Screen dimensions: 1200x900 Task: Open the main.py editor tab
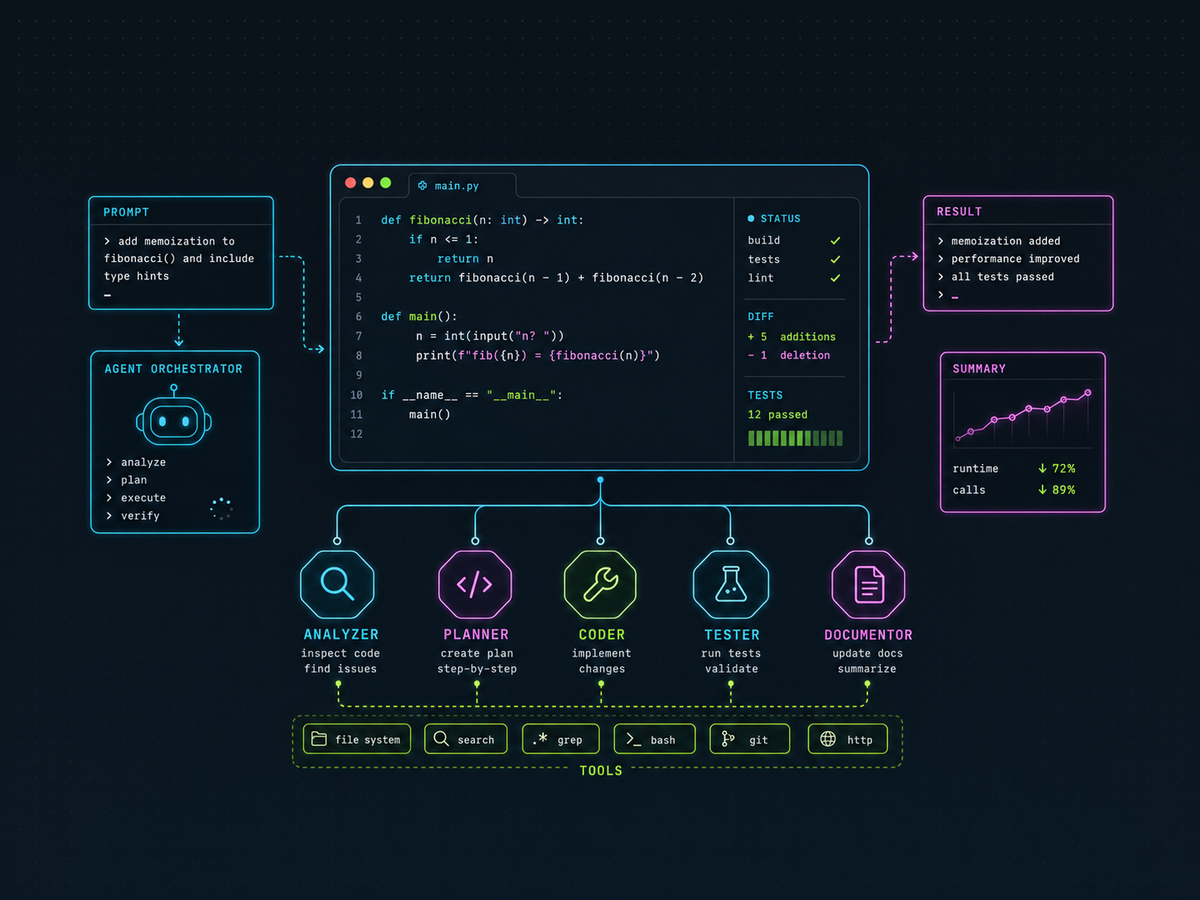click(x=462, y=186)
